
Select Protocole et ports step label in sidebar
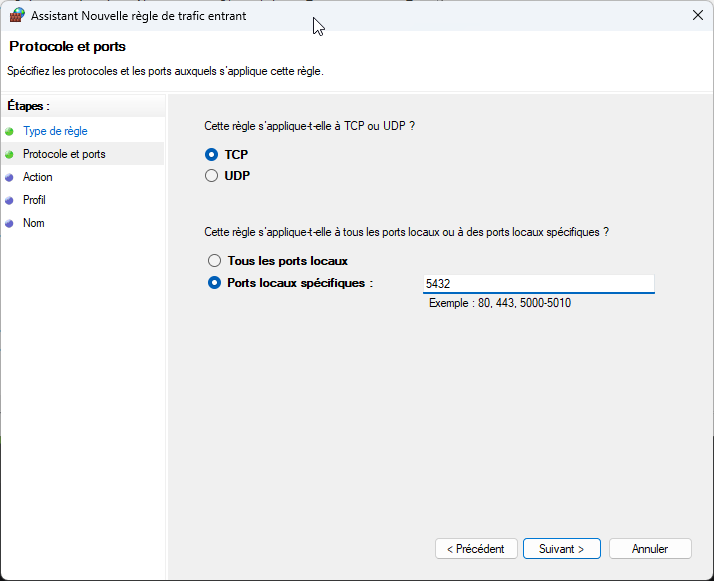click(64, 154)
